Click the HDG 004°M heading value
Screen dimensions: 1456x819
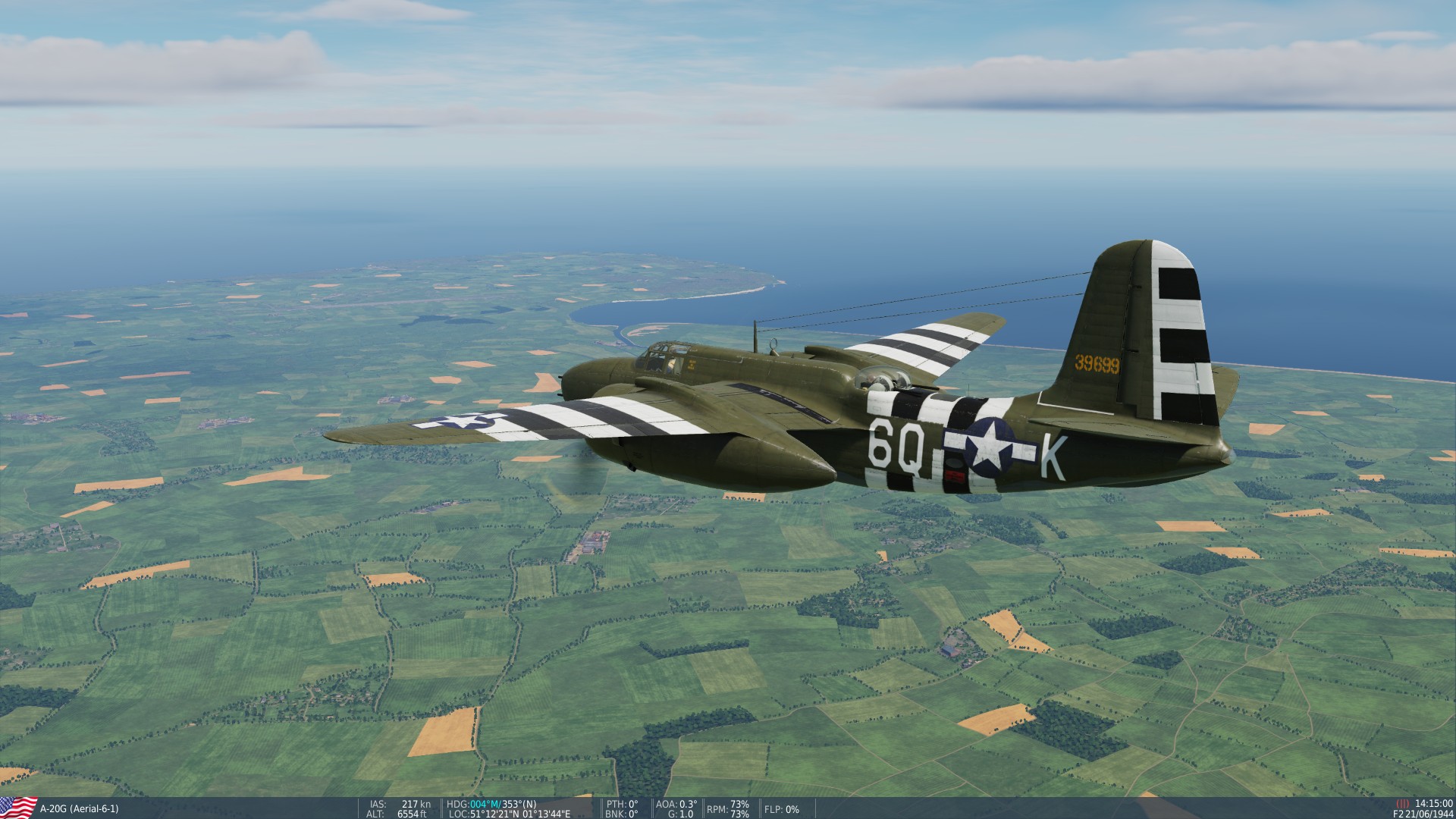[x=485, y=804]
